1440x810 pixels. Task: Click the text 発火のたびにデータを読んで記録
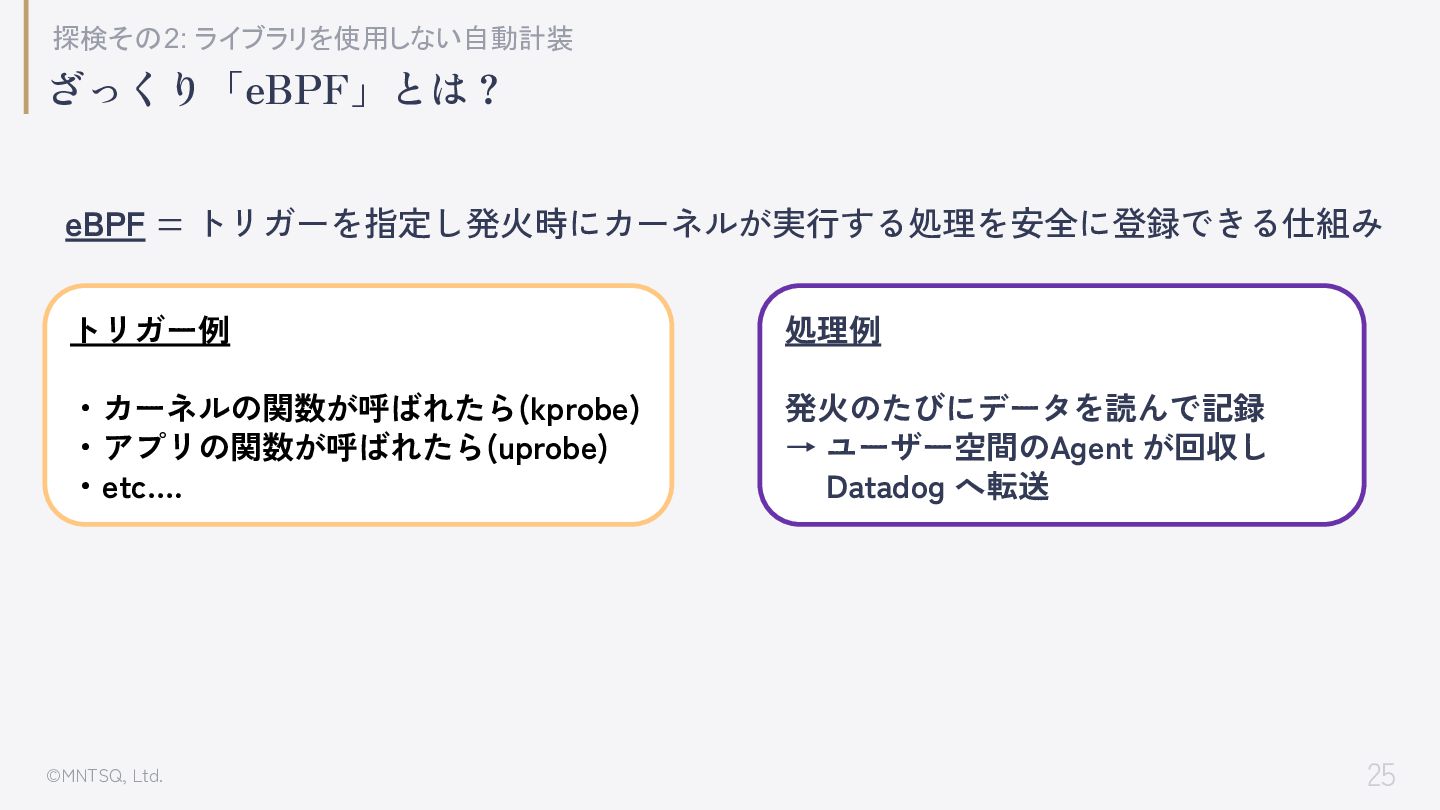point(1025,408)
